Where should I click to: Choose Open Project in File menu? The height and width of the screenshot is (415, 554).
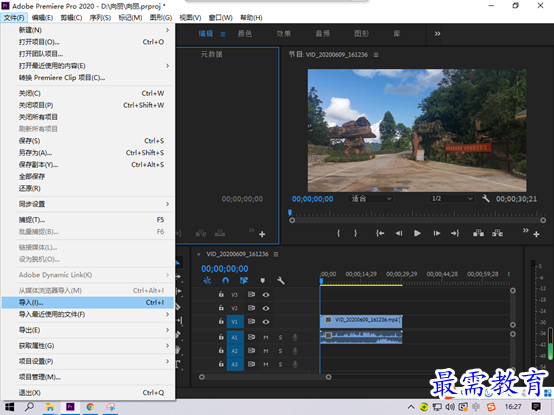(x=88, y=42)
